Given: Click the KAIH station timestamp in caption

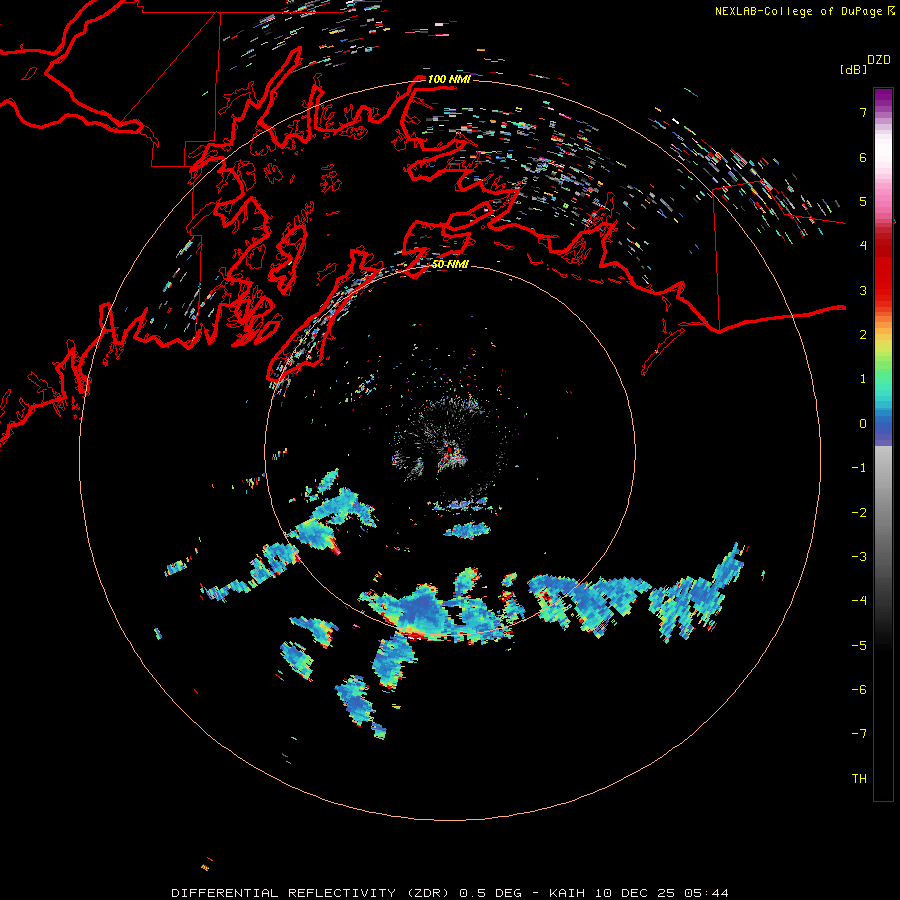Looking at the screenshot, I should coord(639,893).
